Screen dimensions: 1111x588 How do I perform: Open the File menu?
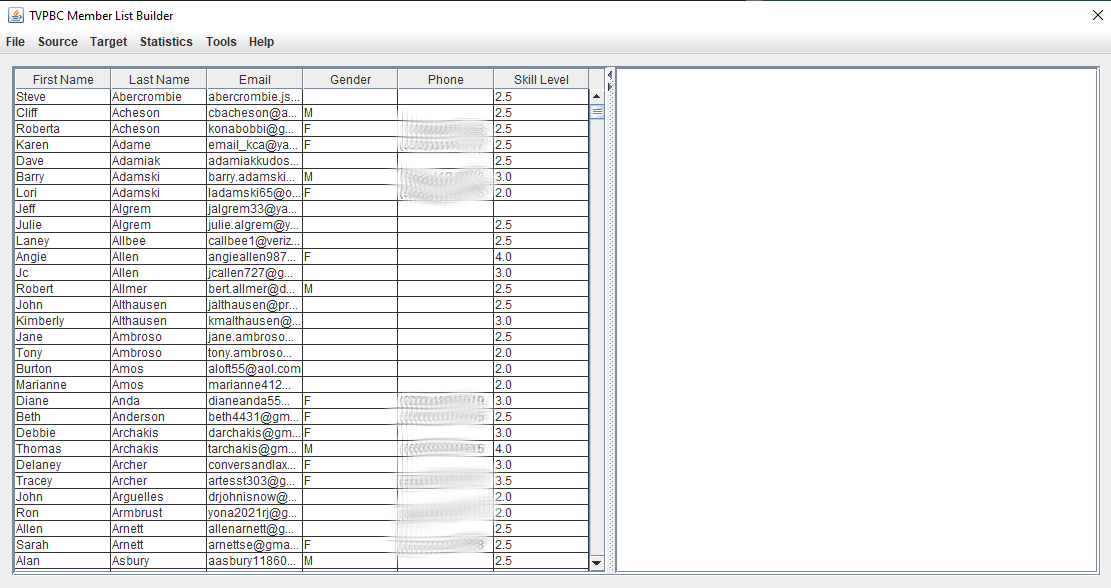15,42
